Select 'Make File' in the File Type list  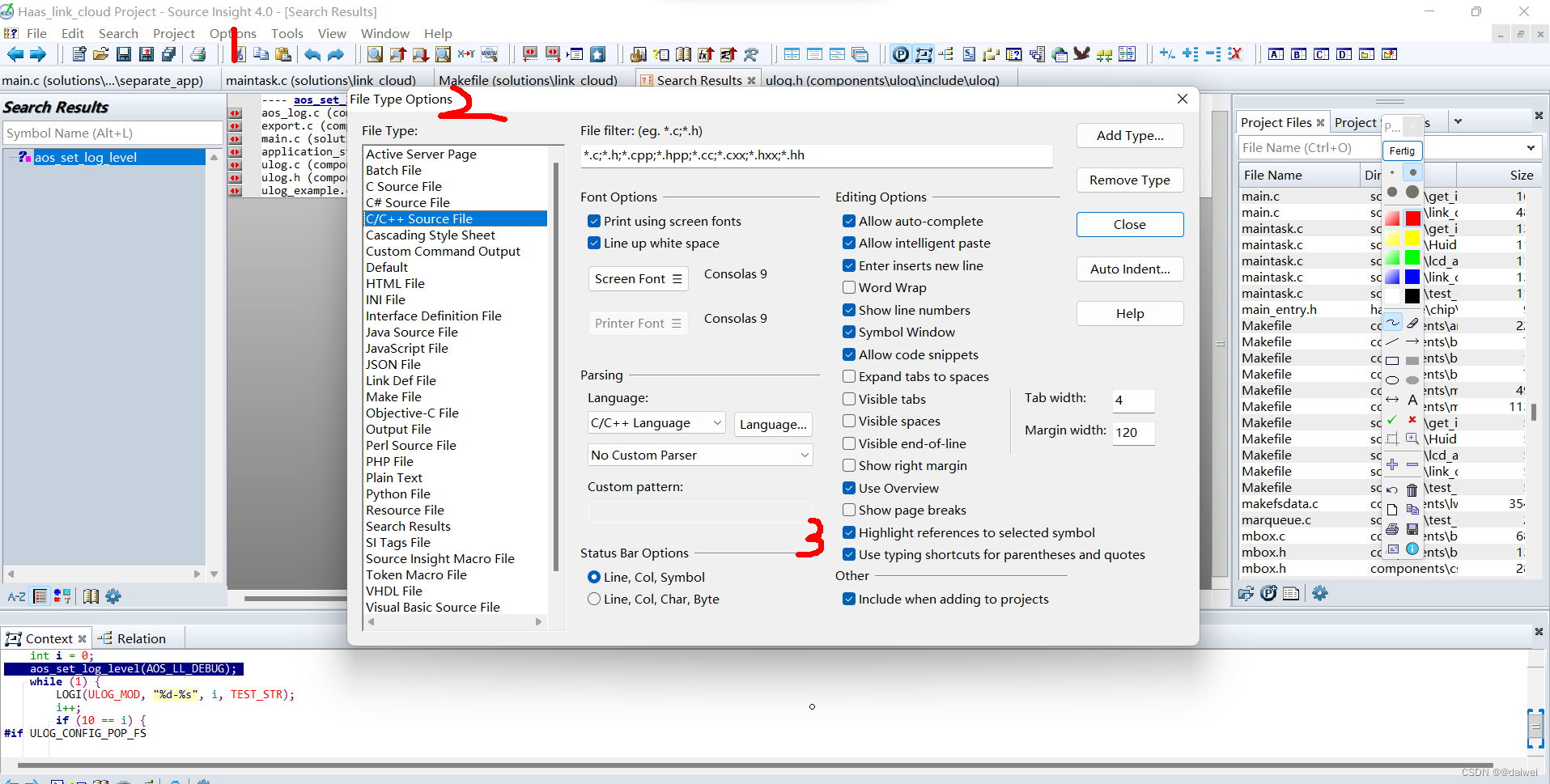click(x=457, y=396)
